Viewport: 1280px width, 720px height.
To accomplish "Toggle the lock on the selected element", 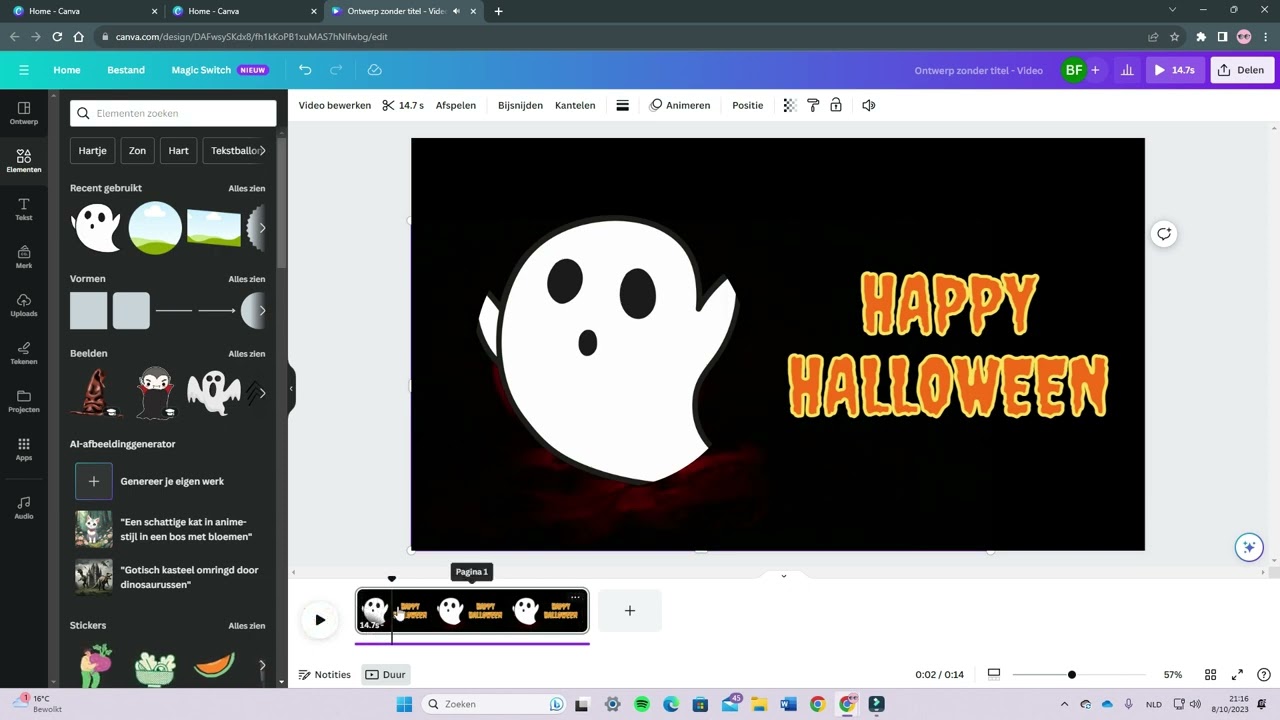I will point(836,105).
